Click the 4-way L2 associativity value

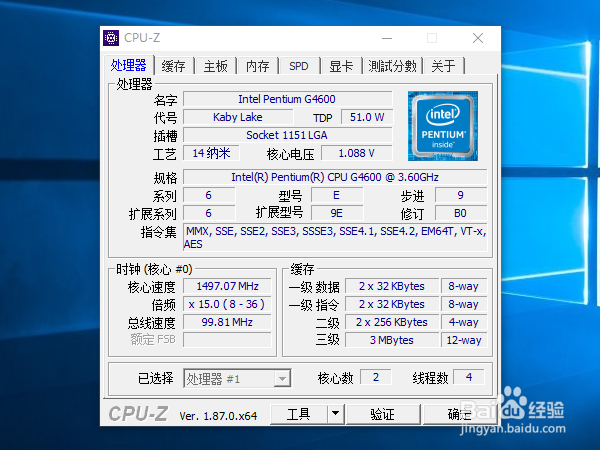pos(464,322)
